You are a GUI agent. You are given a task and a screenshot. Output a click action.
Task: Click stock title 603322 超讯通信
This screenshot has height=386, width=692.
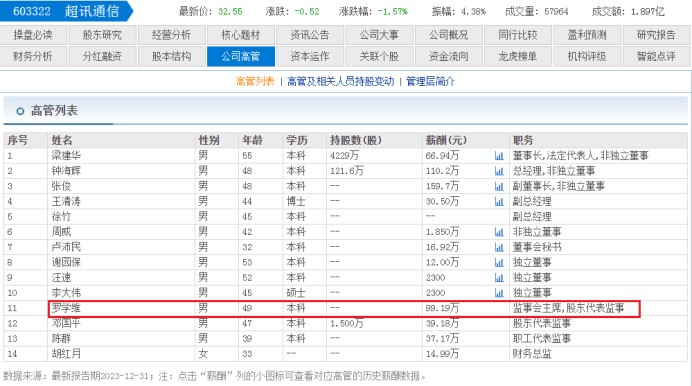point(66,11)
